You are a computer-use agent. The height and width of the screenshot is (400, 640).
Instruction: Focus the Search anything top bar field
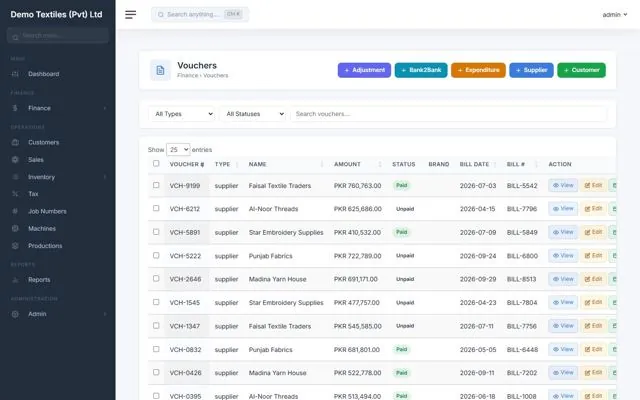coord(200,15)
